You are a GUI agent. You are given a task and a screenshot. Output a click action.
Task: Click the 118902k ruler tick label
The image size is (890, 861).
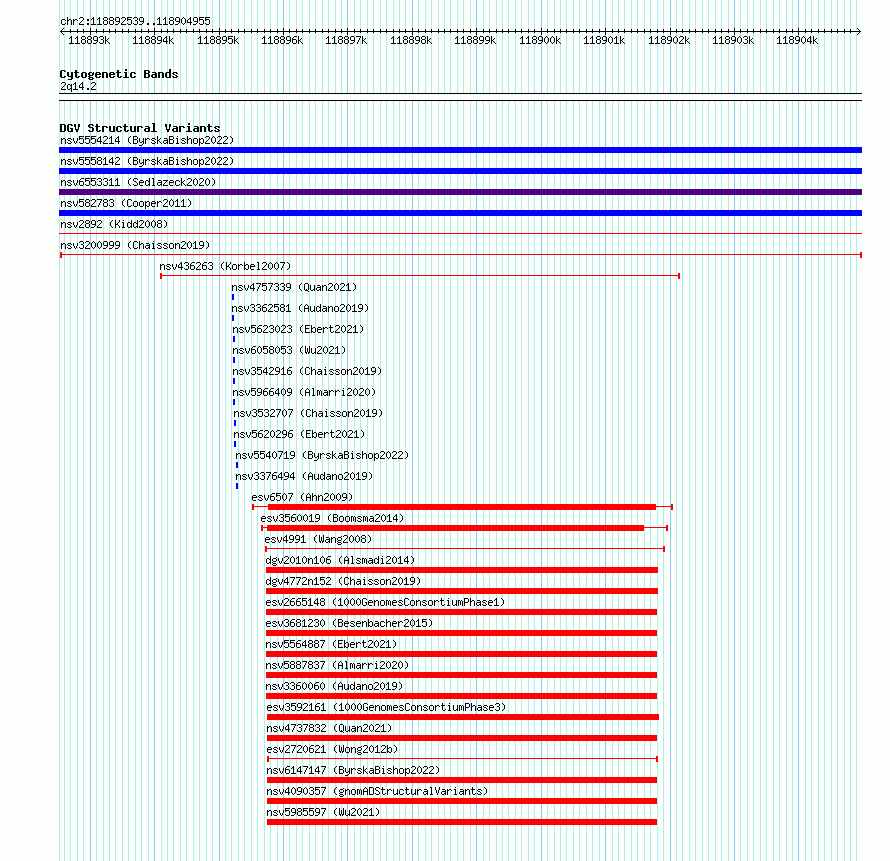[x=669, y=40]
